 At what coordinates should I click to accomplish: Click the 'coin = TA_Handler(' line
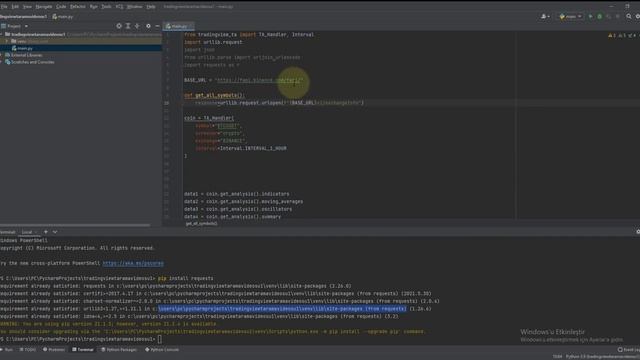point(209,118)
